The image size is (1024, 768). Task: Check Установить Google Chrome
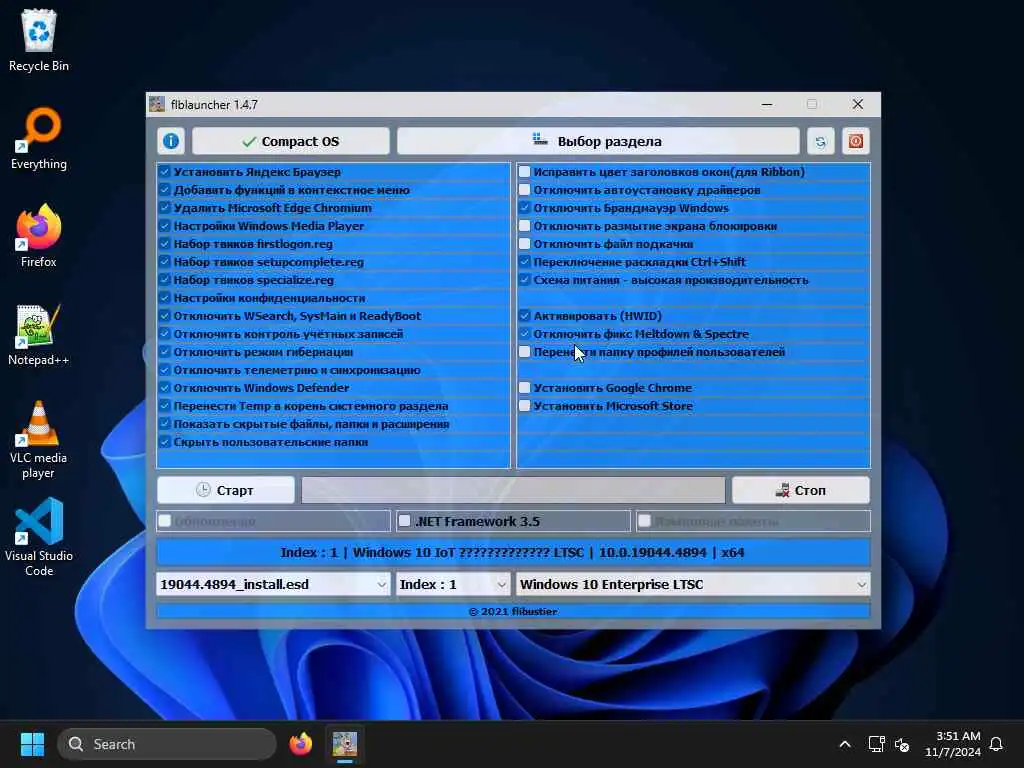524,388
